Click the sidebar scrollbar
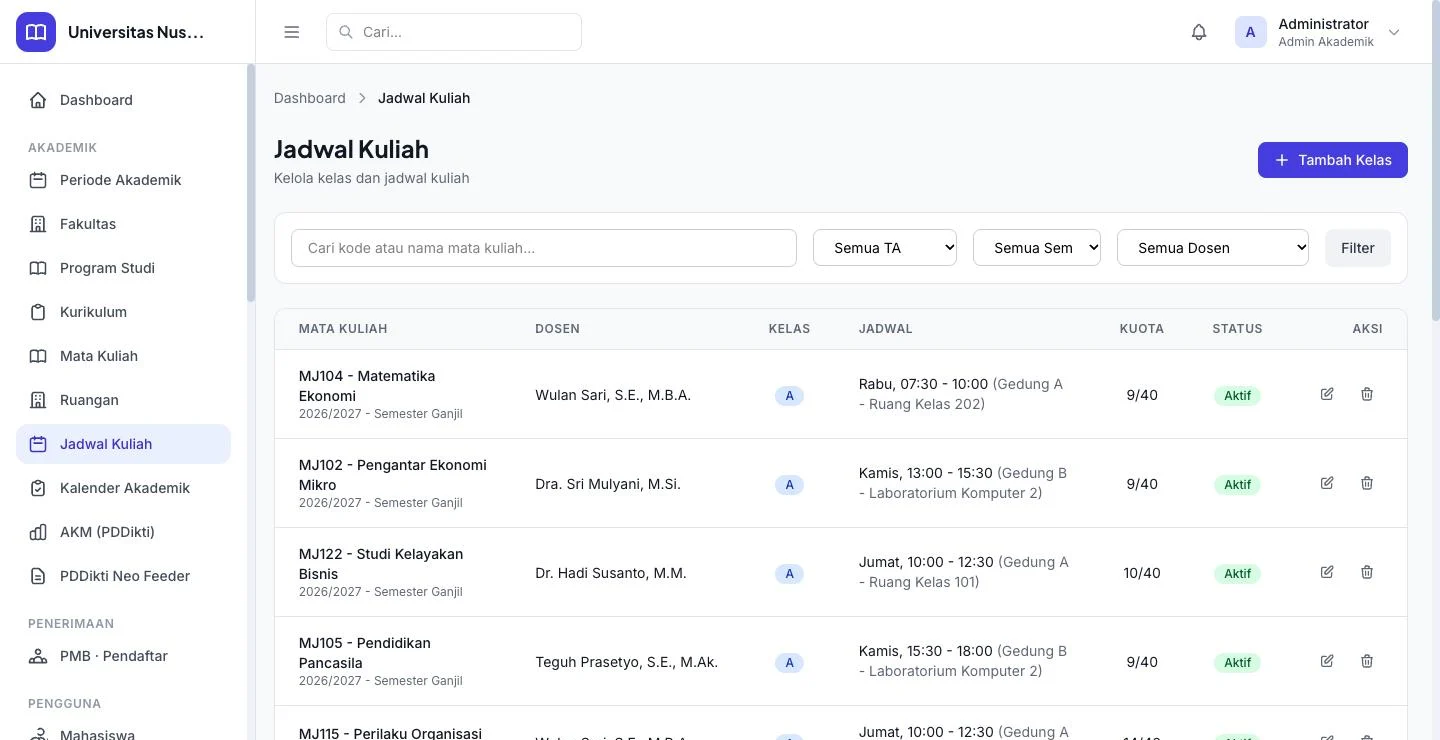 (x=251, y=183)
